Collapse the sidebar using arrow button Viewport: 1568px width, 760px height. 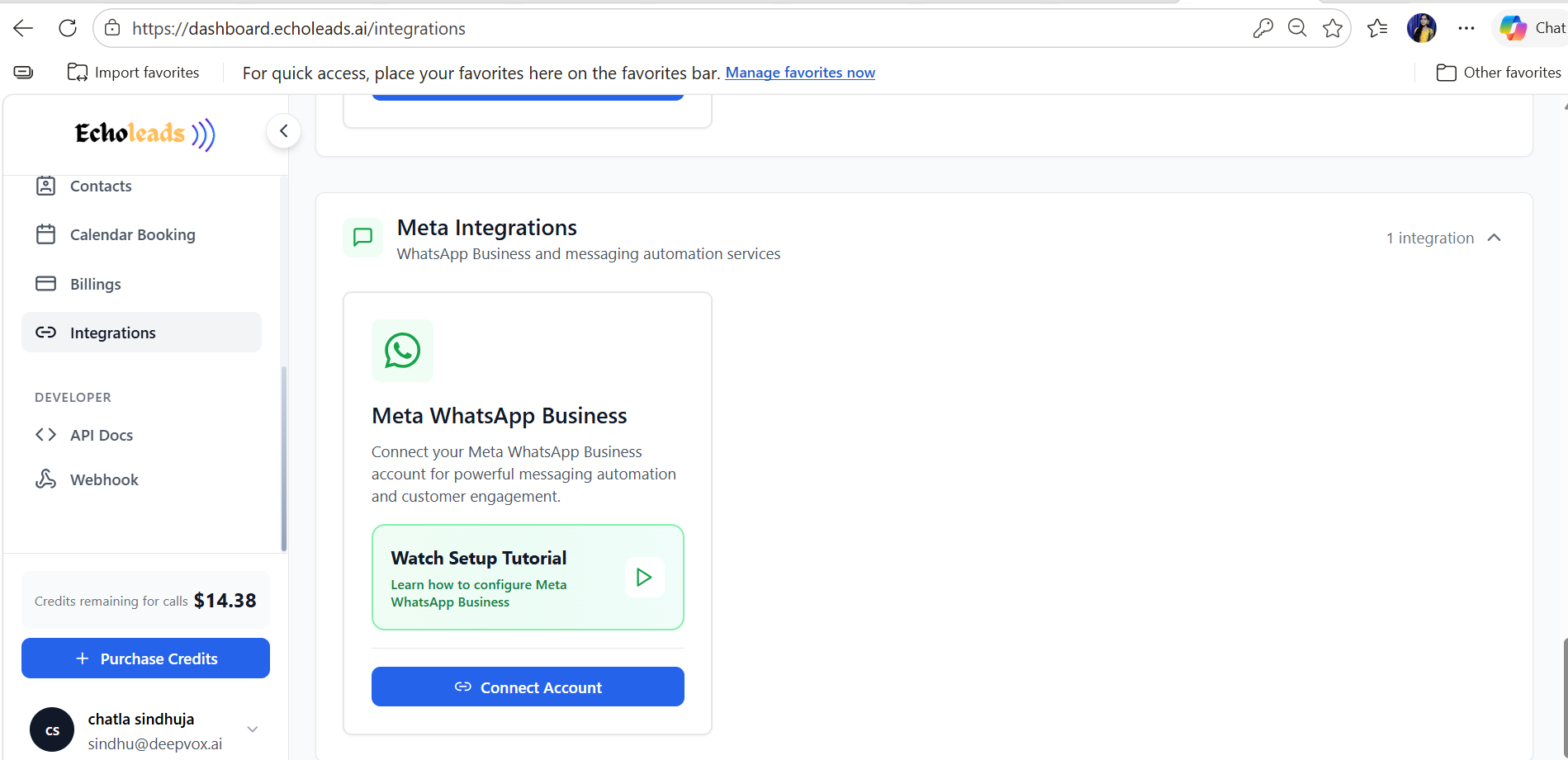tap(283, 130)
